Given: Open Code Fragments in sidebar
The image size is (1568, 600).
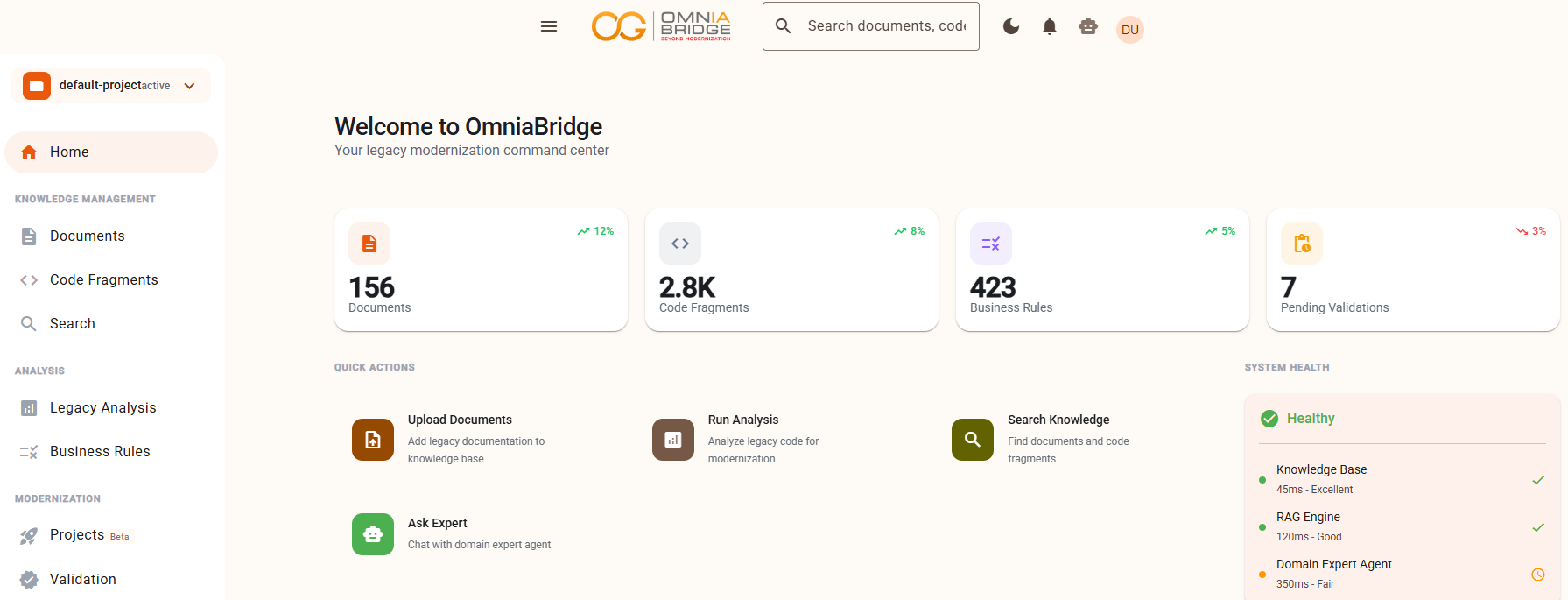Looking at the screenshot, I should 103,280.
